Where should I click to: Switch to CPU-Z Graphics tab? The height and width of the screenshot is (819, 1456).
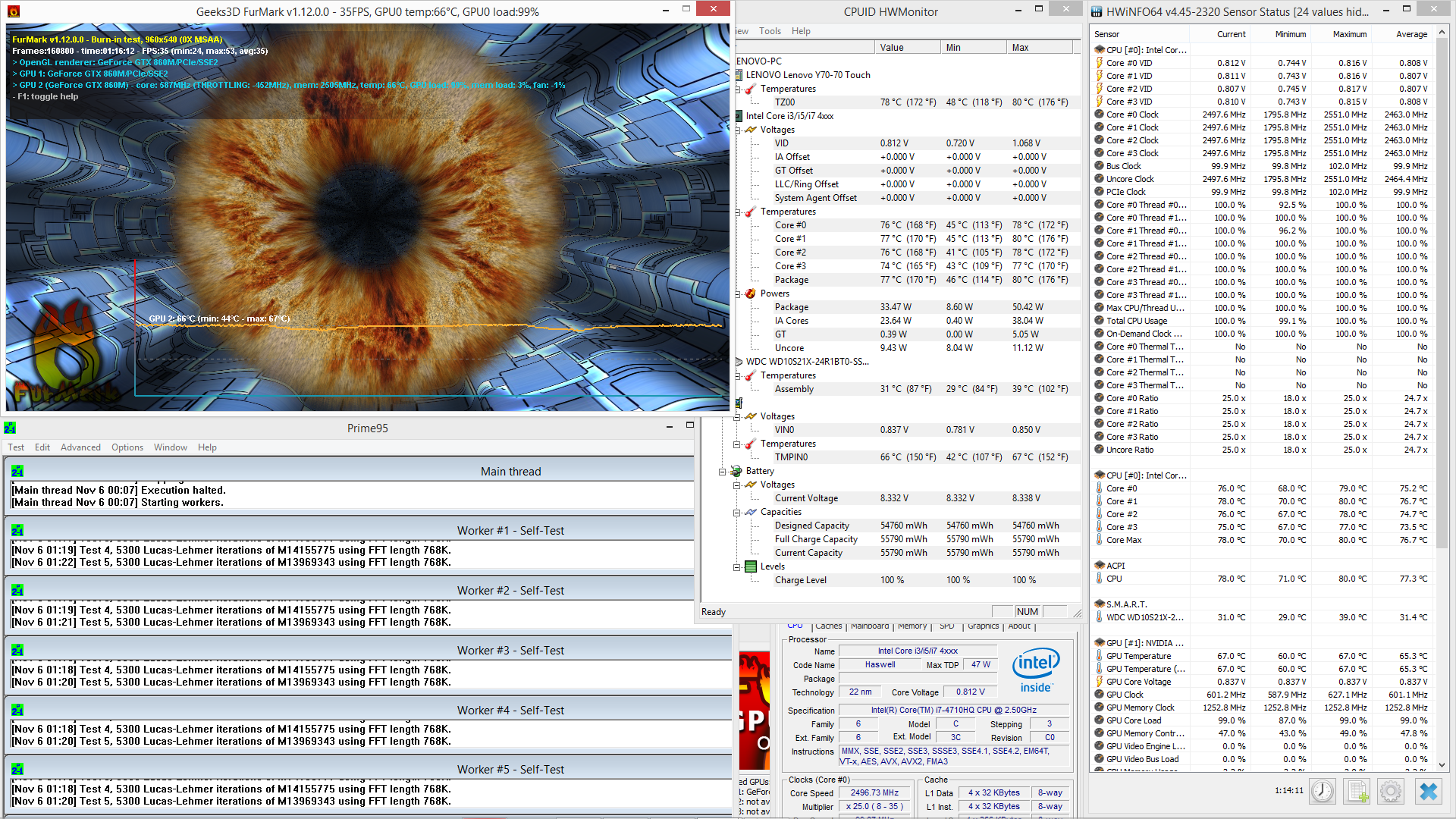point(983,626)
